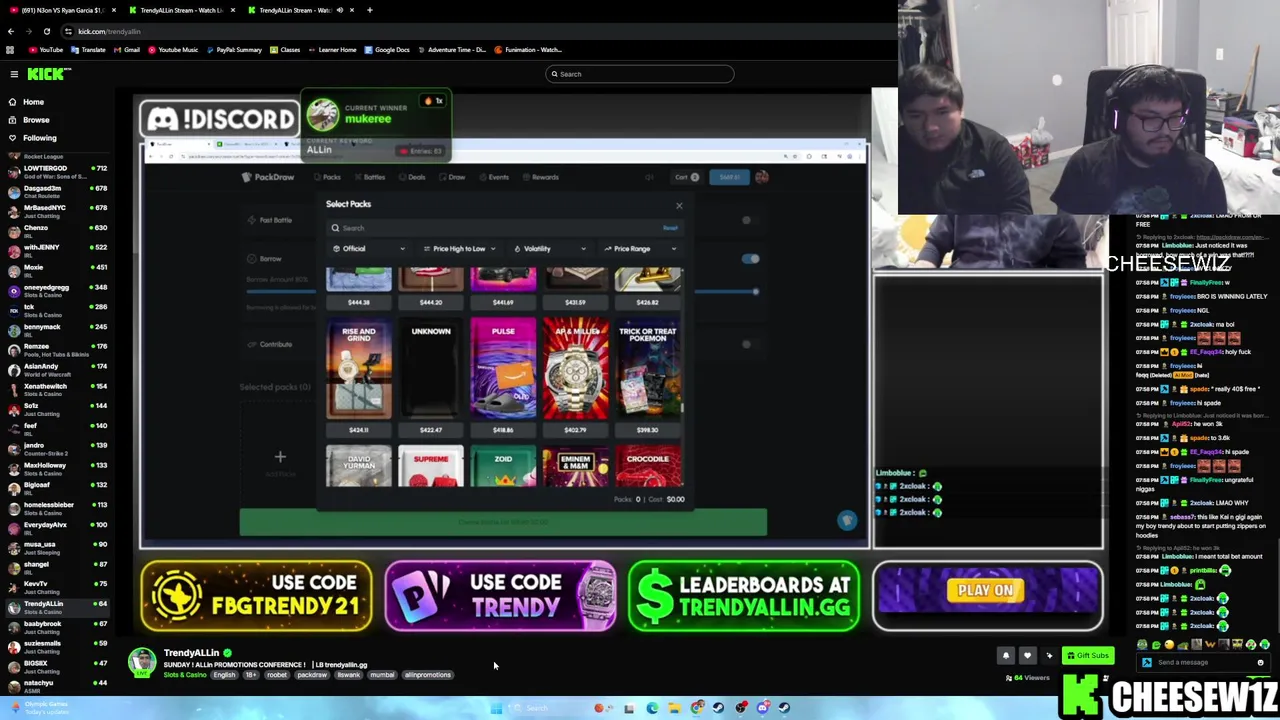Screen dimensions: 1280x720
Task: Open the Packs tab in PackDraw
Action: pos(327,177)
